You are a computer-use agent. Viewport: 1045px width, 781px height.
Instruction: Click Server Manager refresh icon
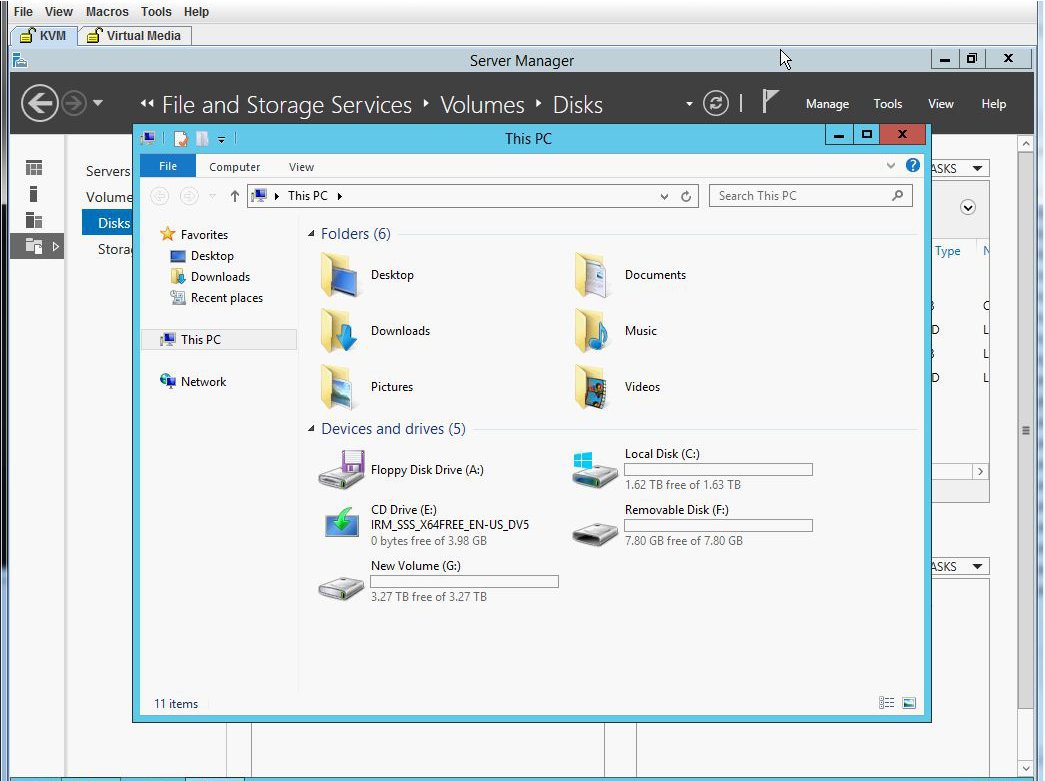point(716,103)
